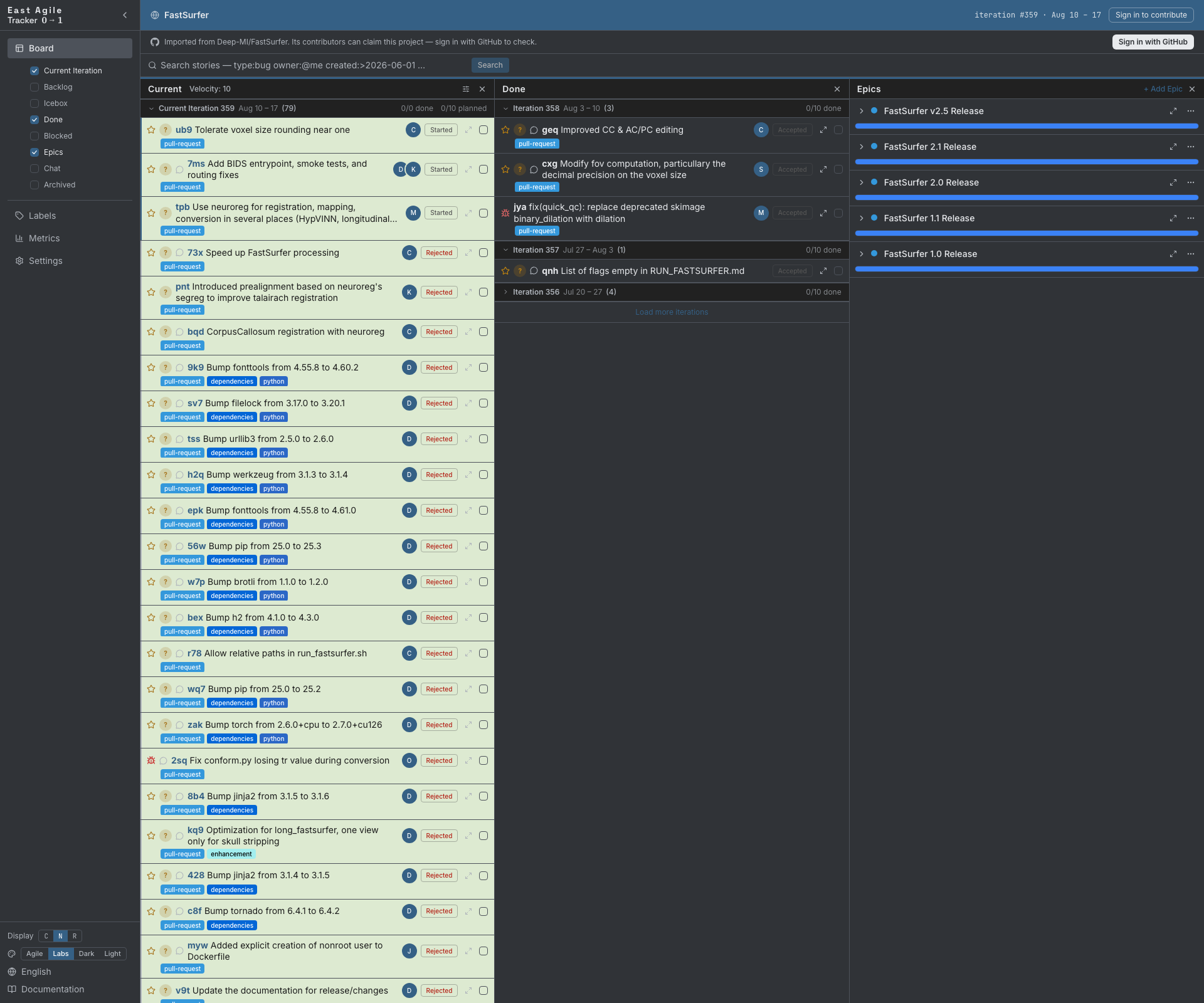Switch theme to Dark

pos(87,953)
